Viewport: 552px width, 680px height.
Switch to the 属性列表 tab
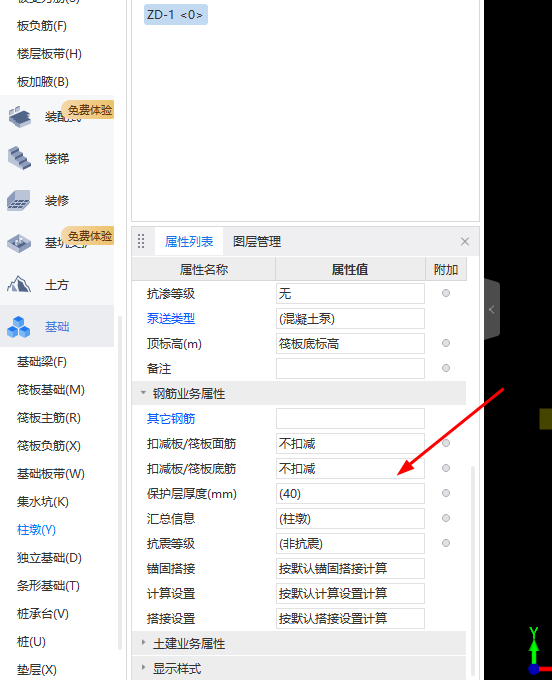tap(189, 241)
